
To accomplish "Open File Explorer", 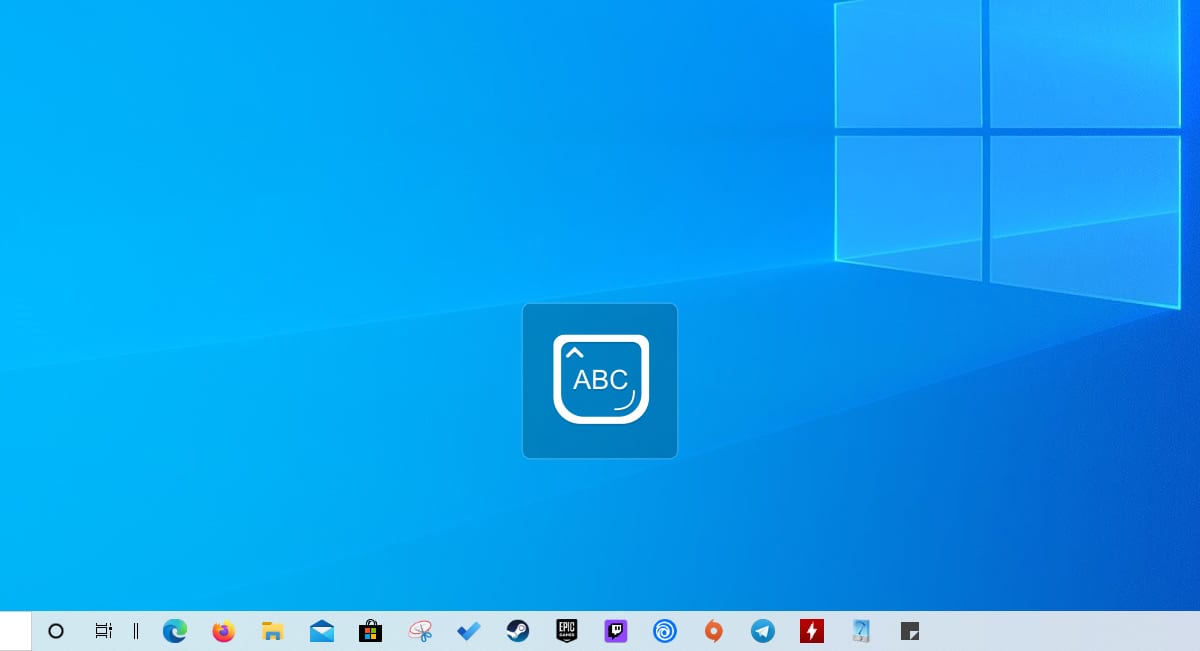I will click(x=271, y=631).
